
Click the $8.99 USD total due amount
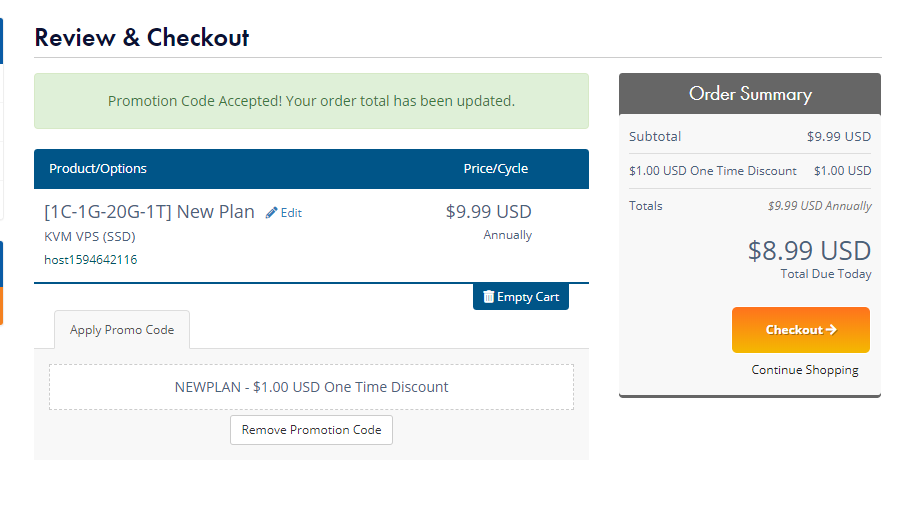pyautogui.click(x=809, y=250)
